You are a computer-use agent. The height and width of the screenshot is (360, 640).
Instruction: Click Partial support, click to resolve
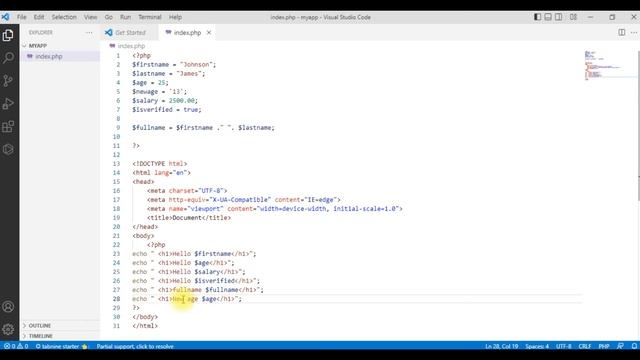point(135,346)
